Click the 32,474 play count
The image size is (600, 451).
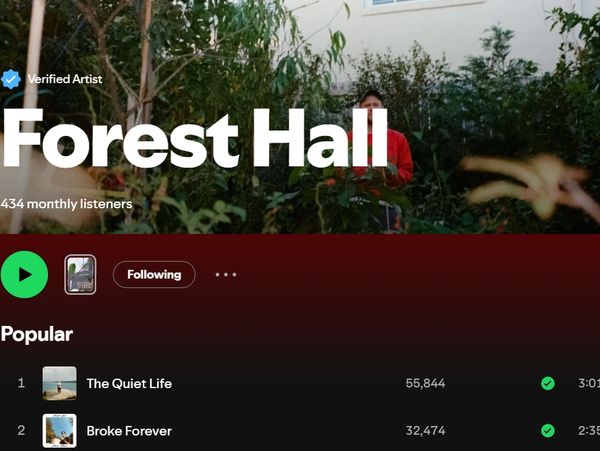tap(426, 431)
